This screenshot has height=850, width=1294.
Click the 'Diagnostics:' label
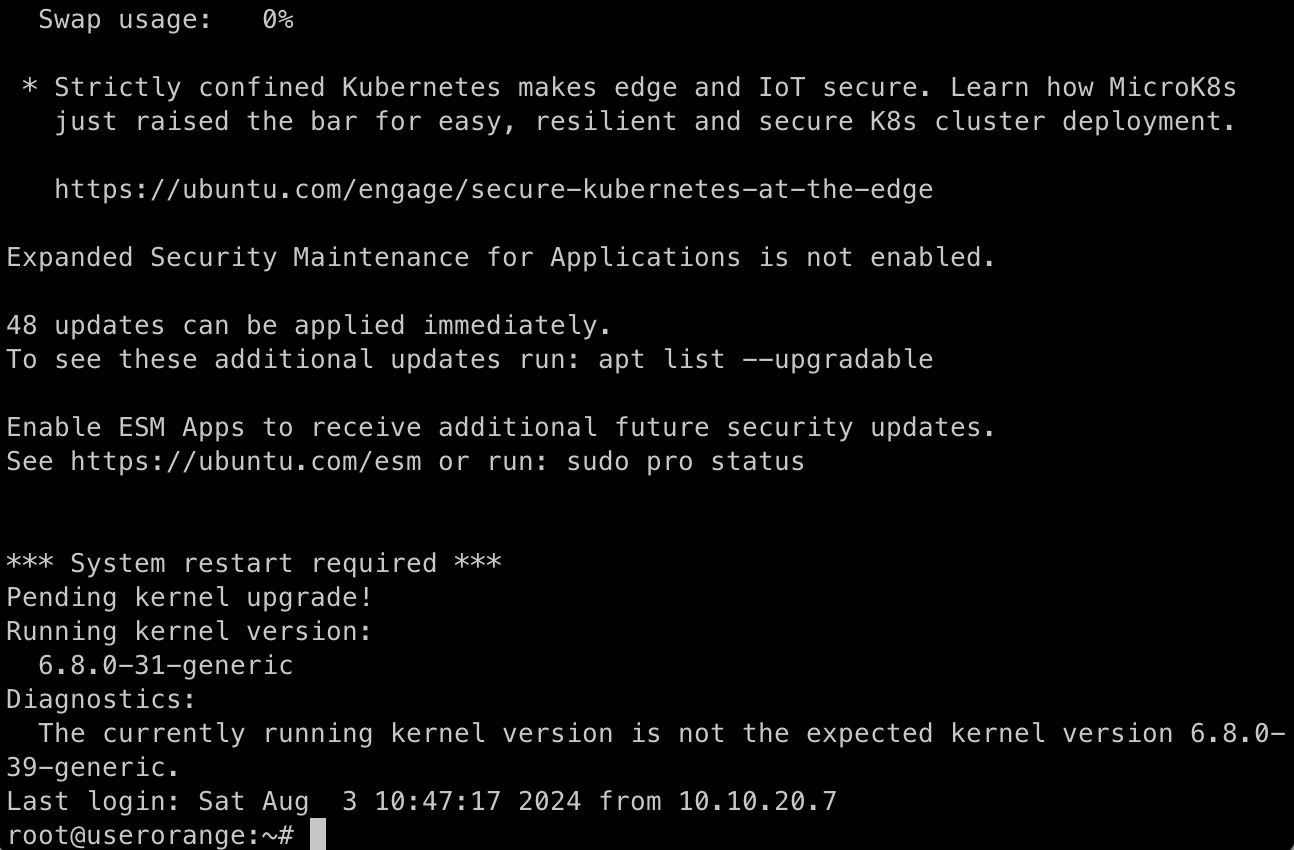[102, 699]
